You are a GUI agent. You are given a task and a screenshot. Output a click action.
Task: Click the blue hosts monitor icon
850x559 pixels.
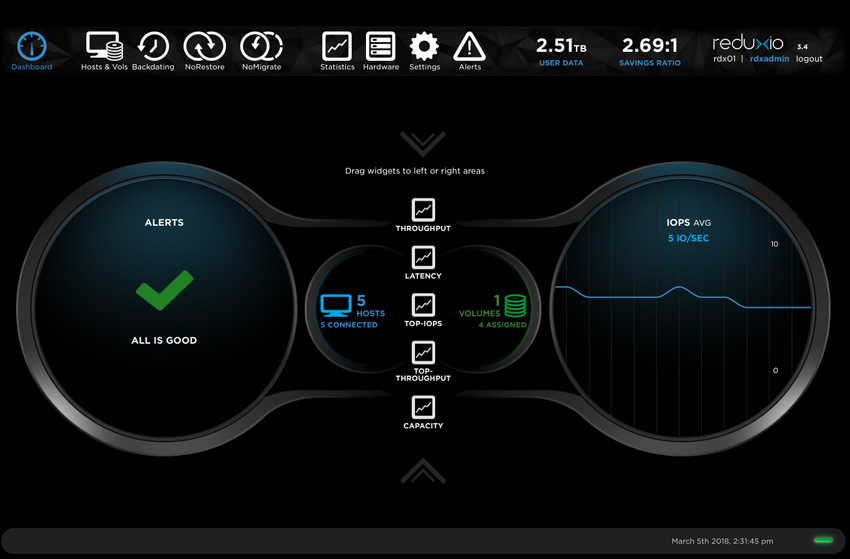click(x=336, y=306)
